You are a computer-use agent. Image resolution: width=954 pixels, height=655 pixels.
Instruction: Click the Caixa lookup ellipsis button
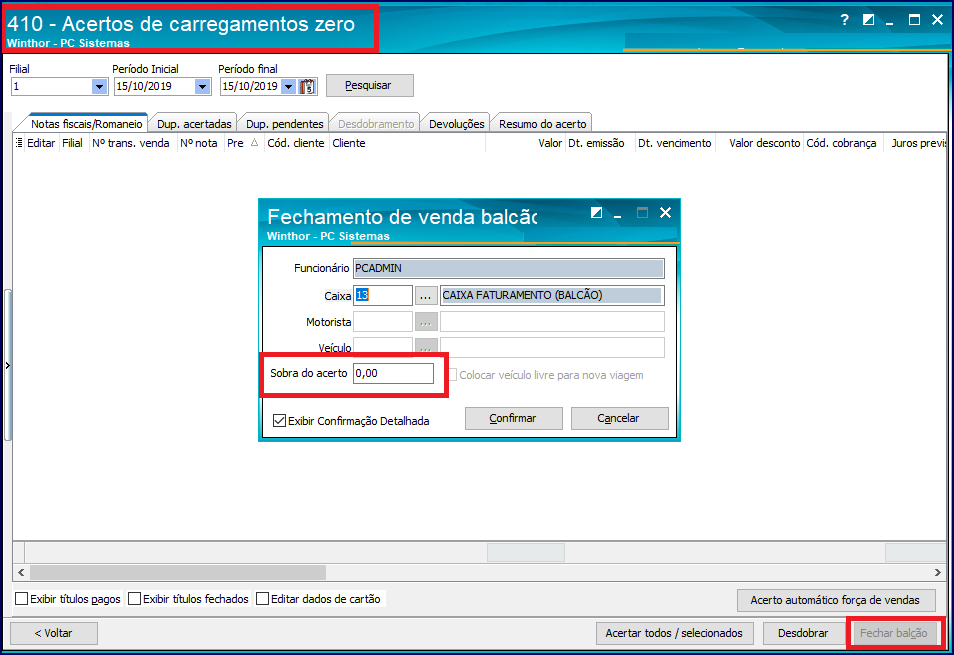425,296
